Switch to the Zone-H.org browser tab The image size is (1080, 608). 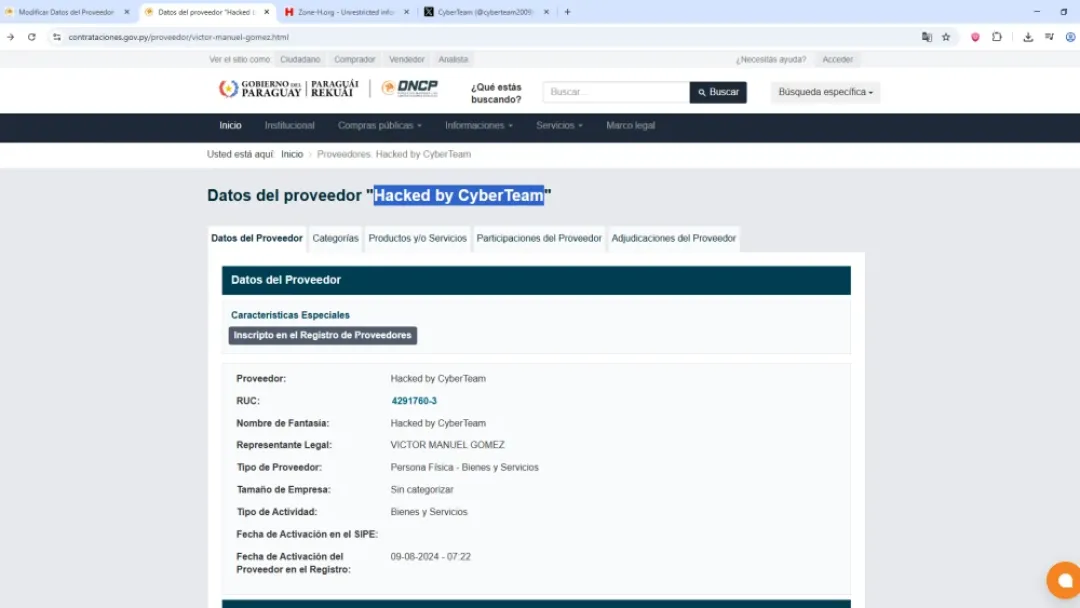click(x=345, y=12)
